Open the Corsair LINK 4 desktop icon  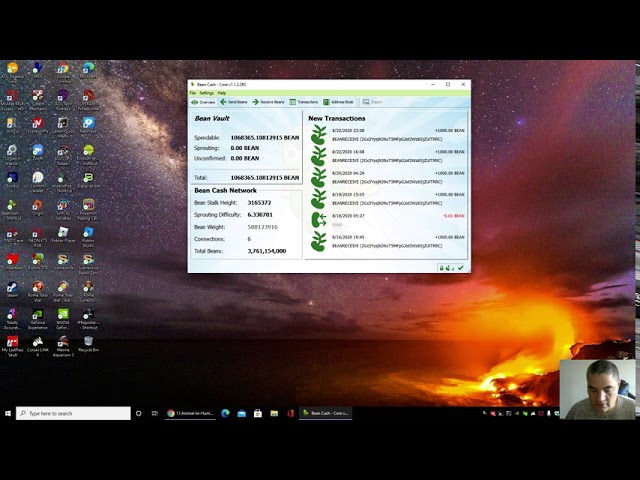coord(38,346)
